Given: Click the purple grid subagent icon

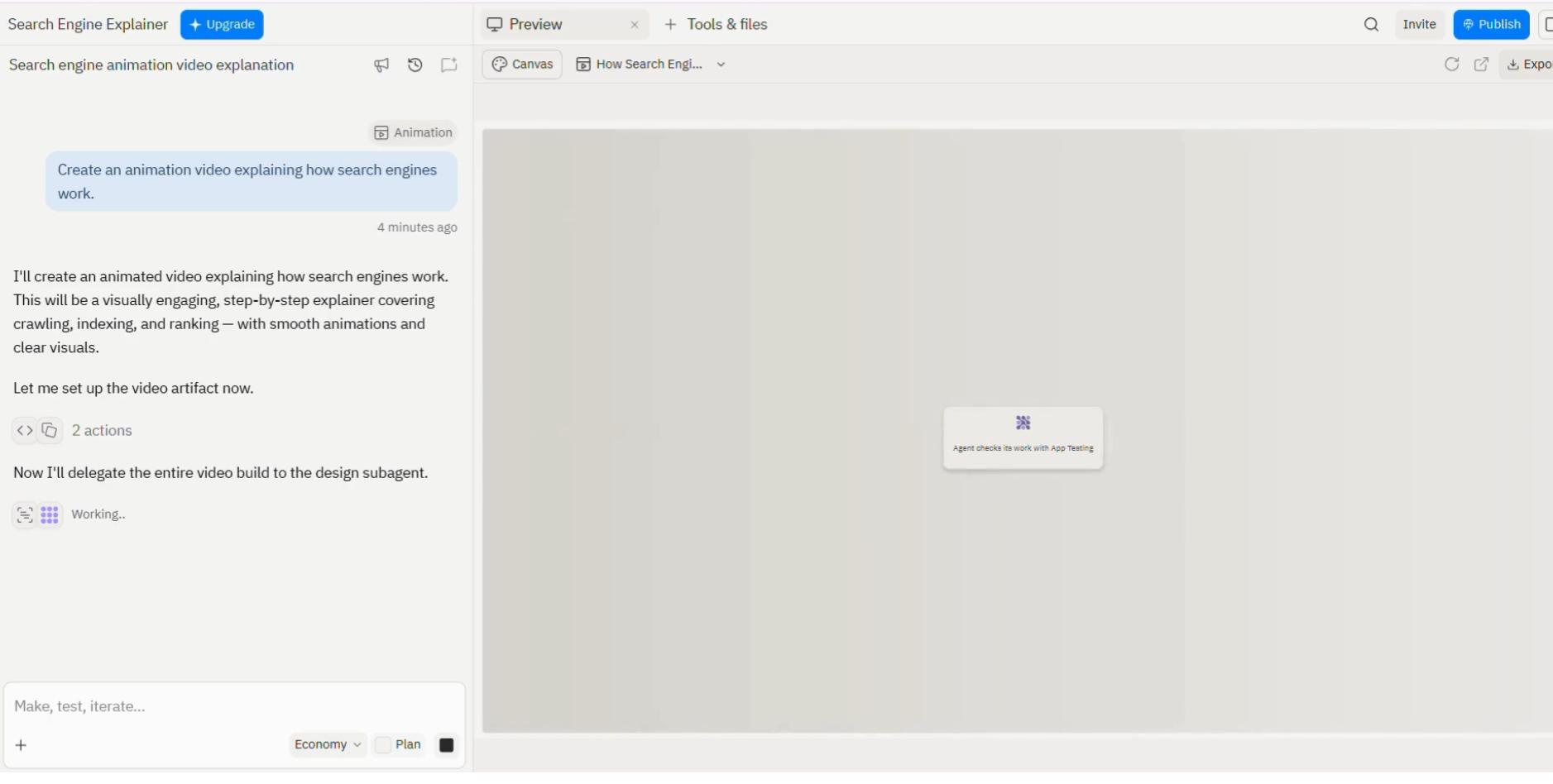Looking at the screenshot, I should pos(50,514).
